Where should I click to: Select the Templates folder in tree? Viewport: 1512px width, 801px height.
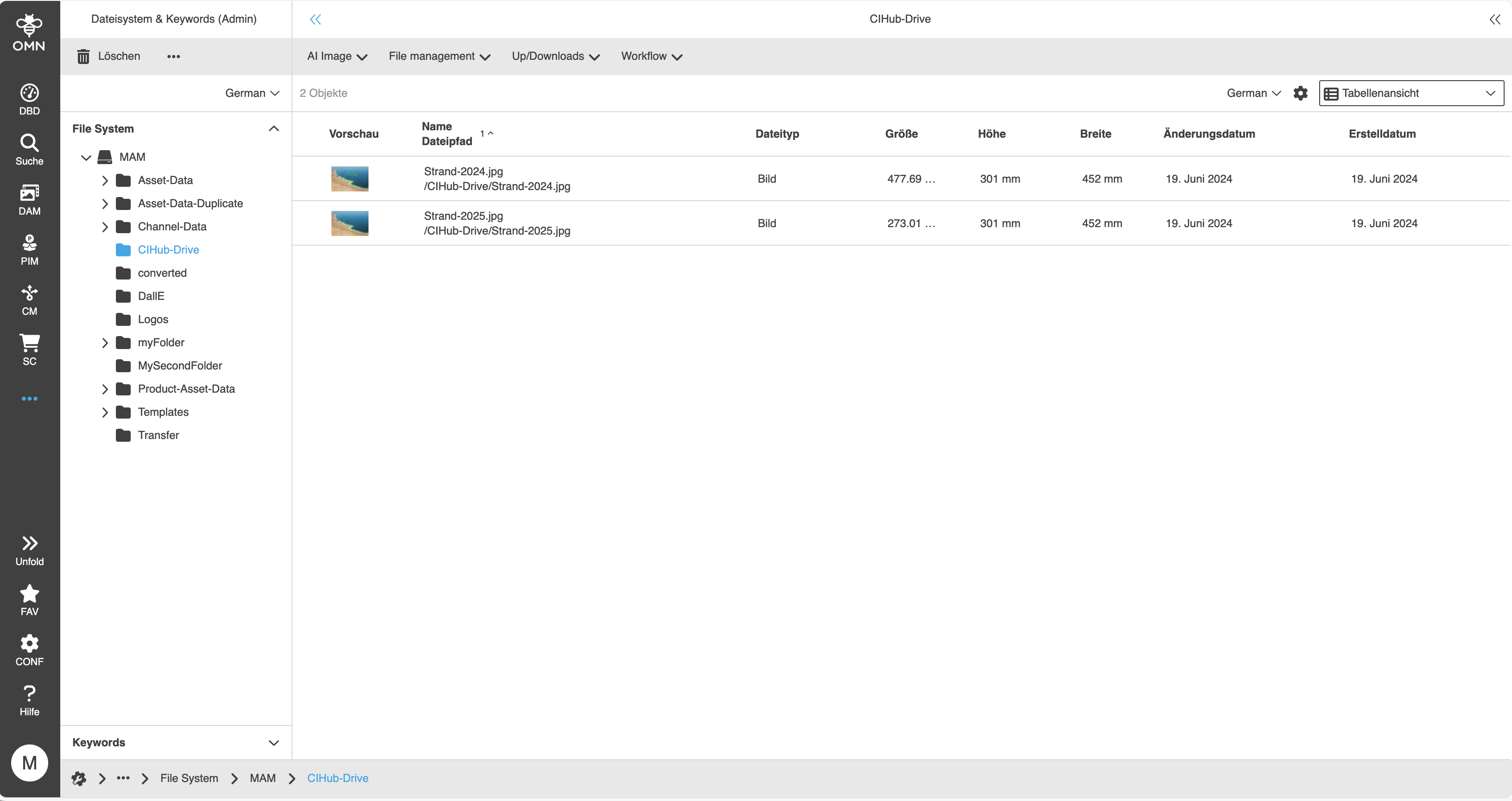coord(163,412)
